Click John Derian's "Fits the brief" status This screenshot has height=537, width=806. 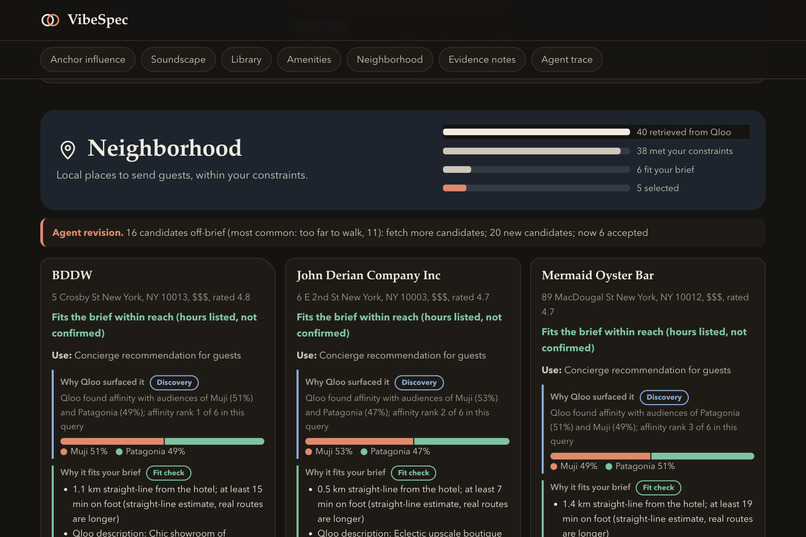tap(399, 325)
